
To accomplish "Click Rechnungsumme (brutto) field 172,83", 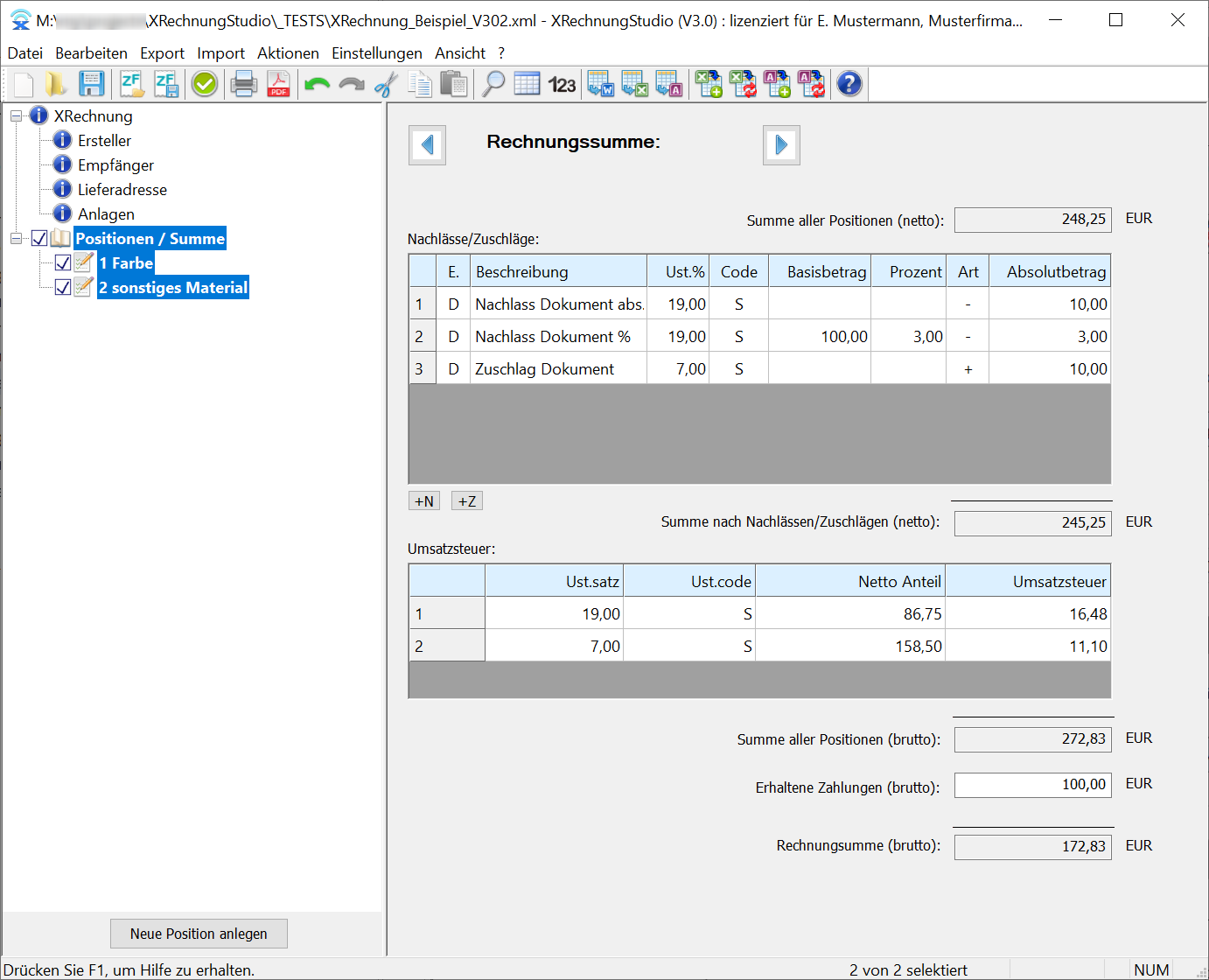I will [1032, 847].
